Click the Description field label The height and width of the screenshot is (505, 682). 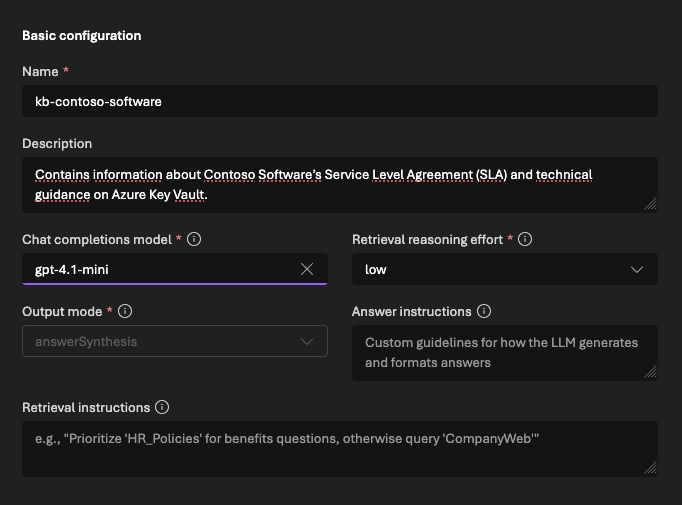click(x=57, y=144)
